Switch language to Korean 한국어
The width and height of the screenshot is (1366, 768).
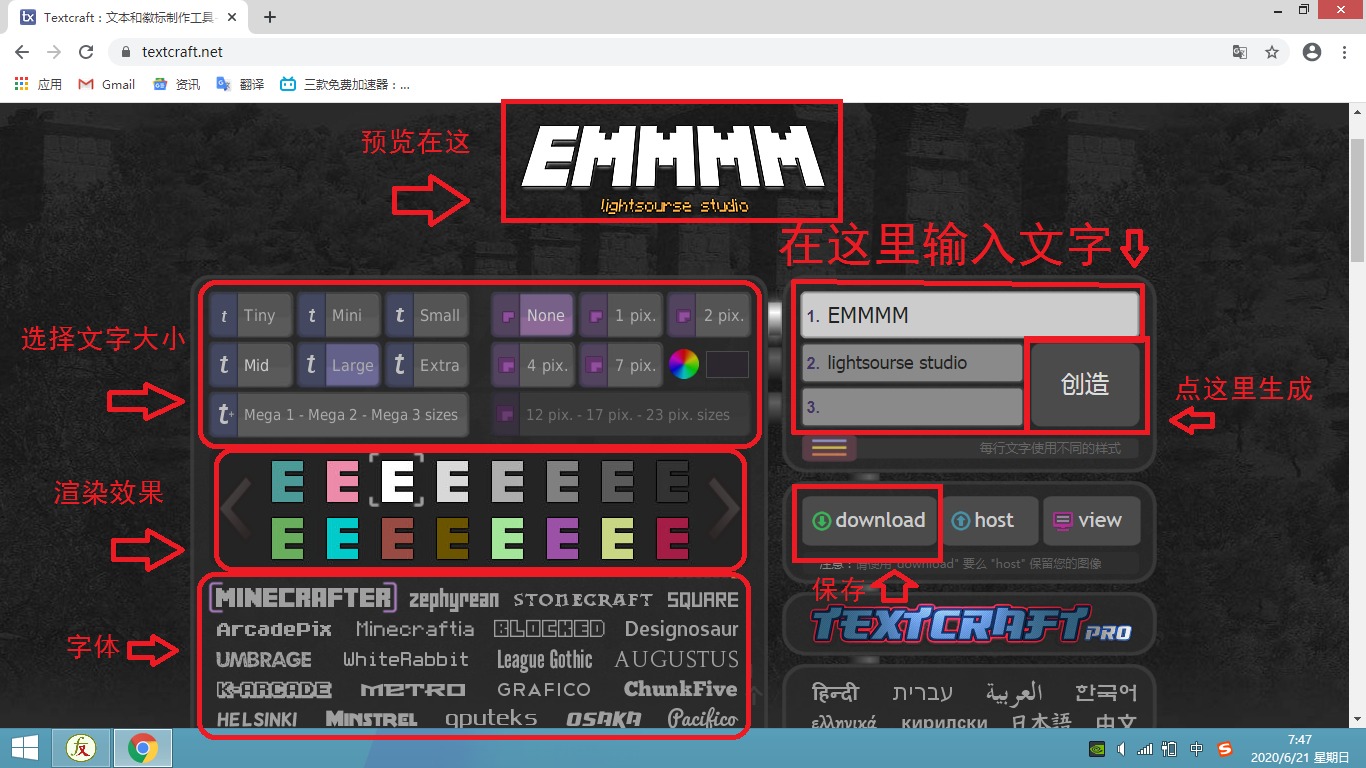coord(1106,692)
